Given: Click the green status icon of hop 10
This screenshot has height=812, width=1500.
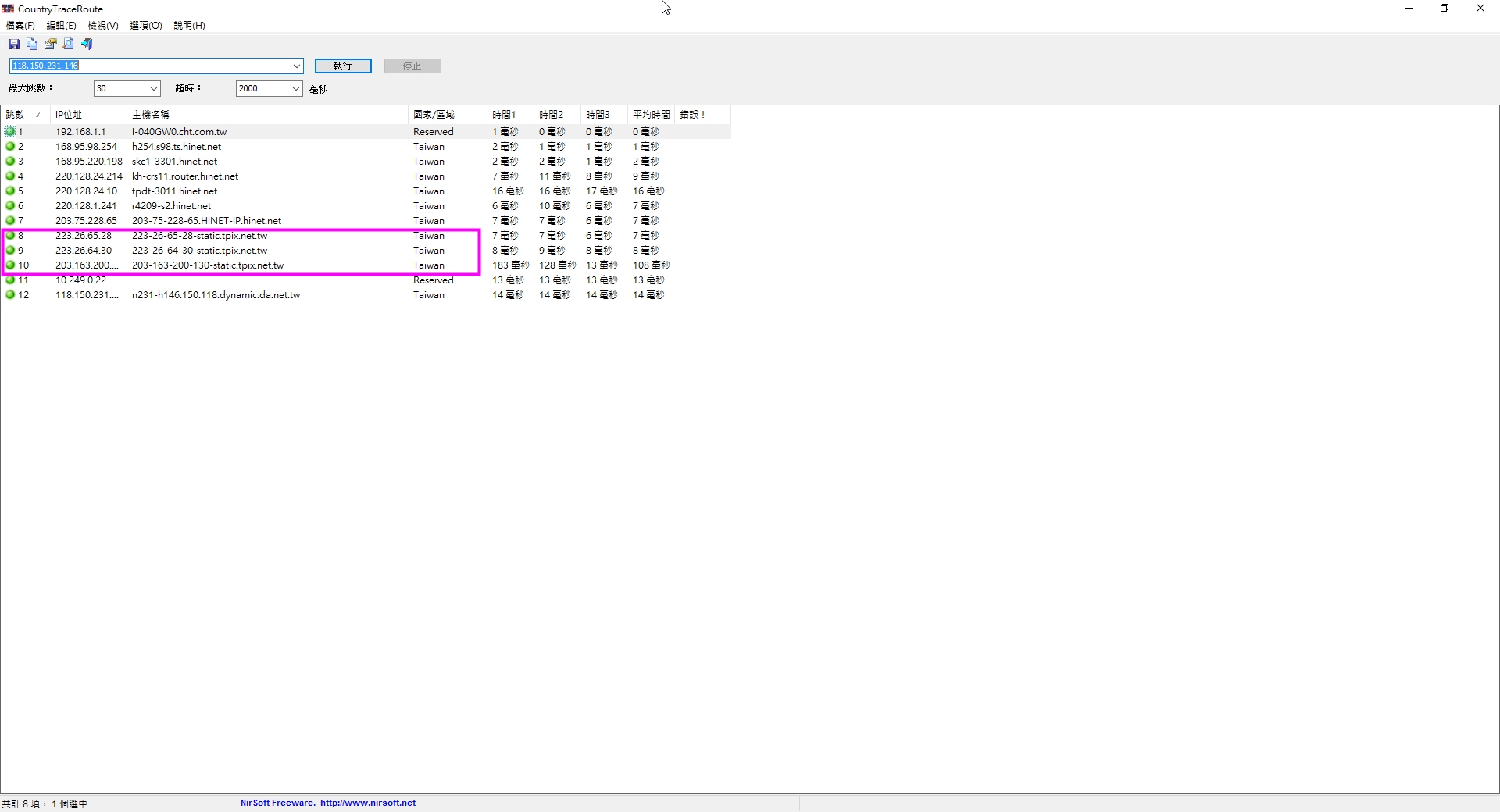Looking at the screenshot, I should pyautogui.click(x=10, y=265).
